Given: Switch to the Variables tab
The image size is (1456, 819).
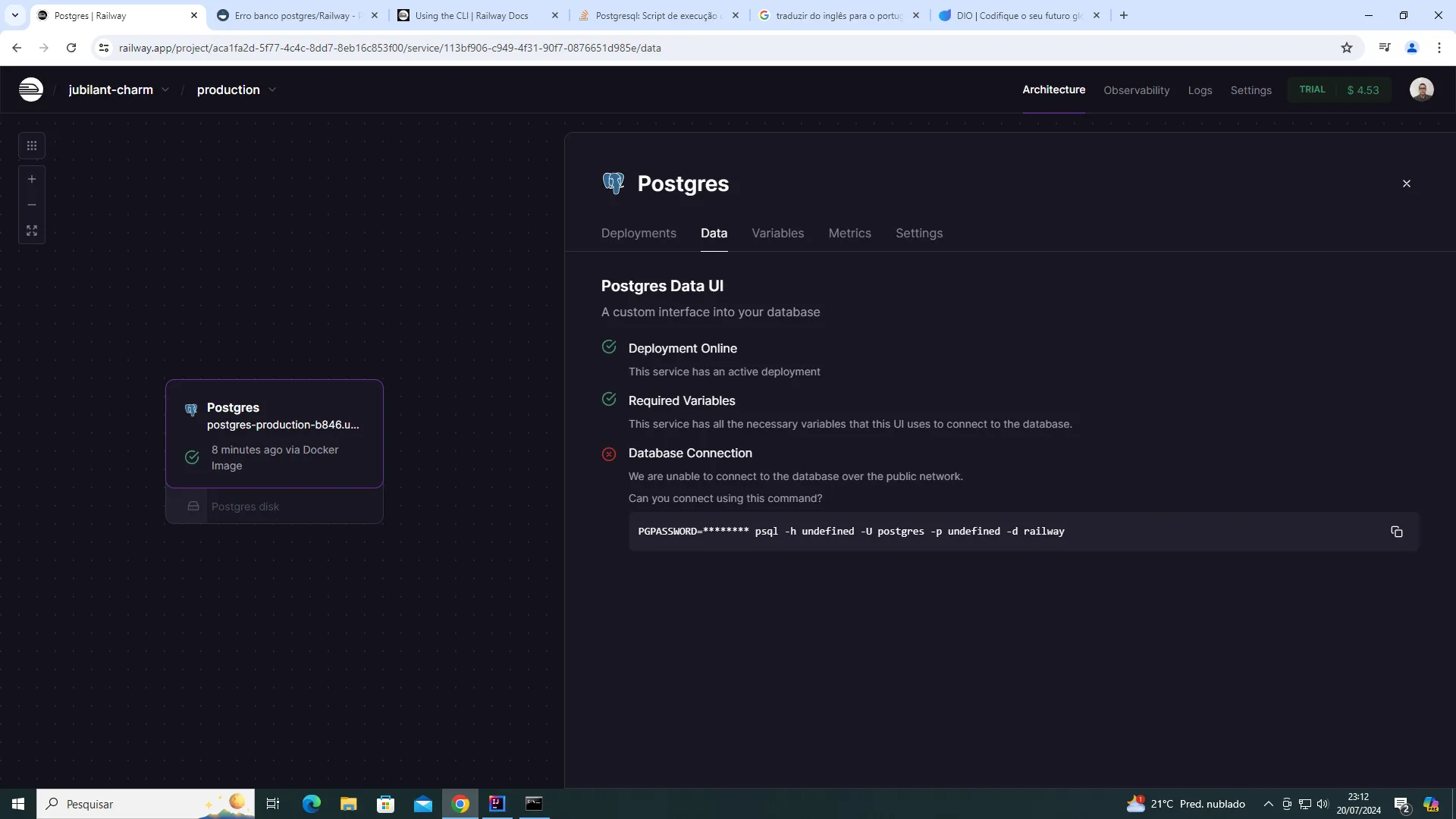Looking at the screenshot, I should (777, 234).
